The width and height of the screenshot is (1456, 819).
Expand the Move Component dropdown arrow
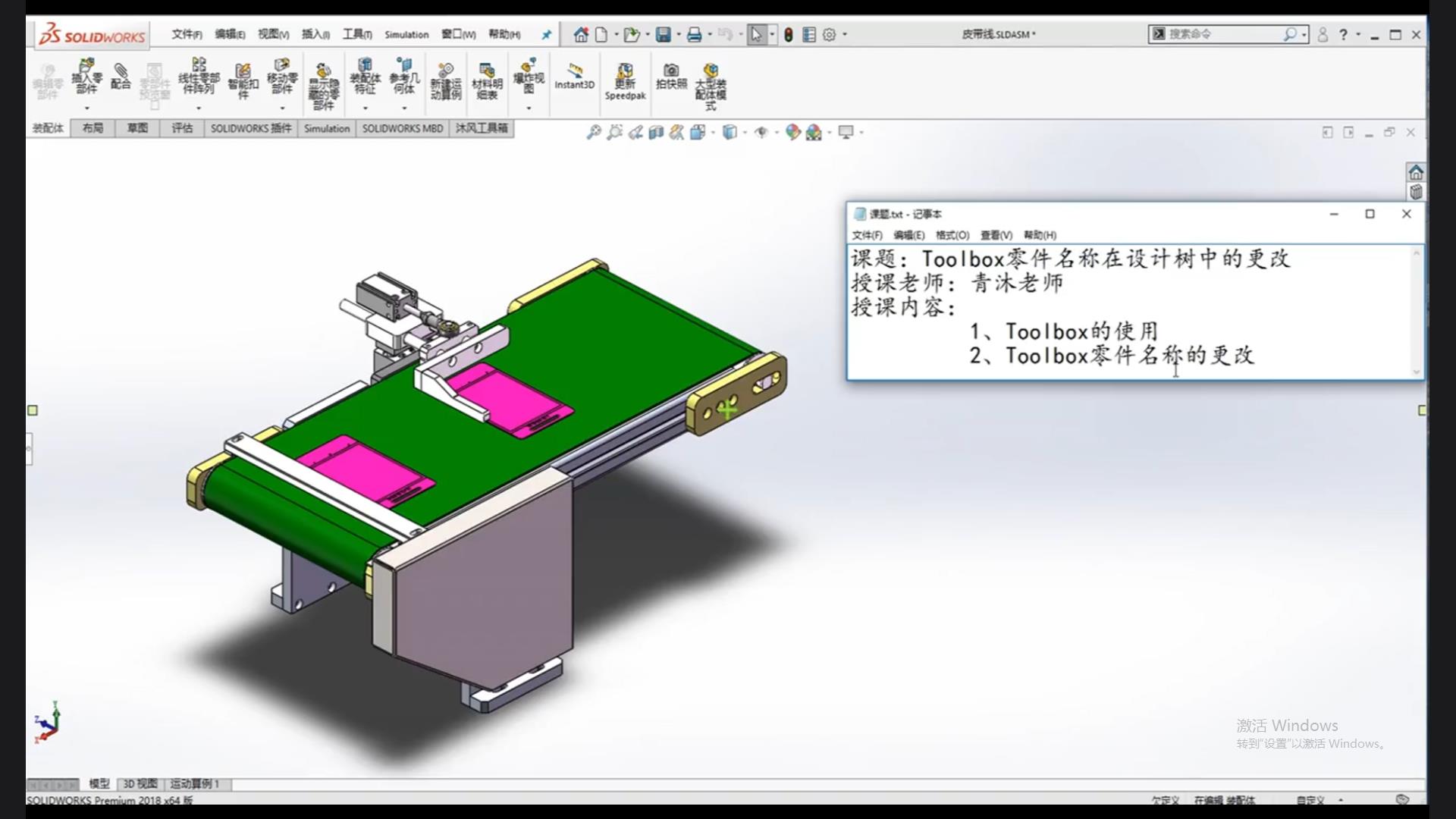282,108
